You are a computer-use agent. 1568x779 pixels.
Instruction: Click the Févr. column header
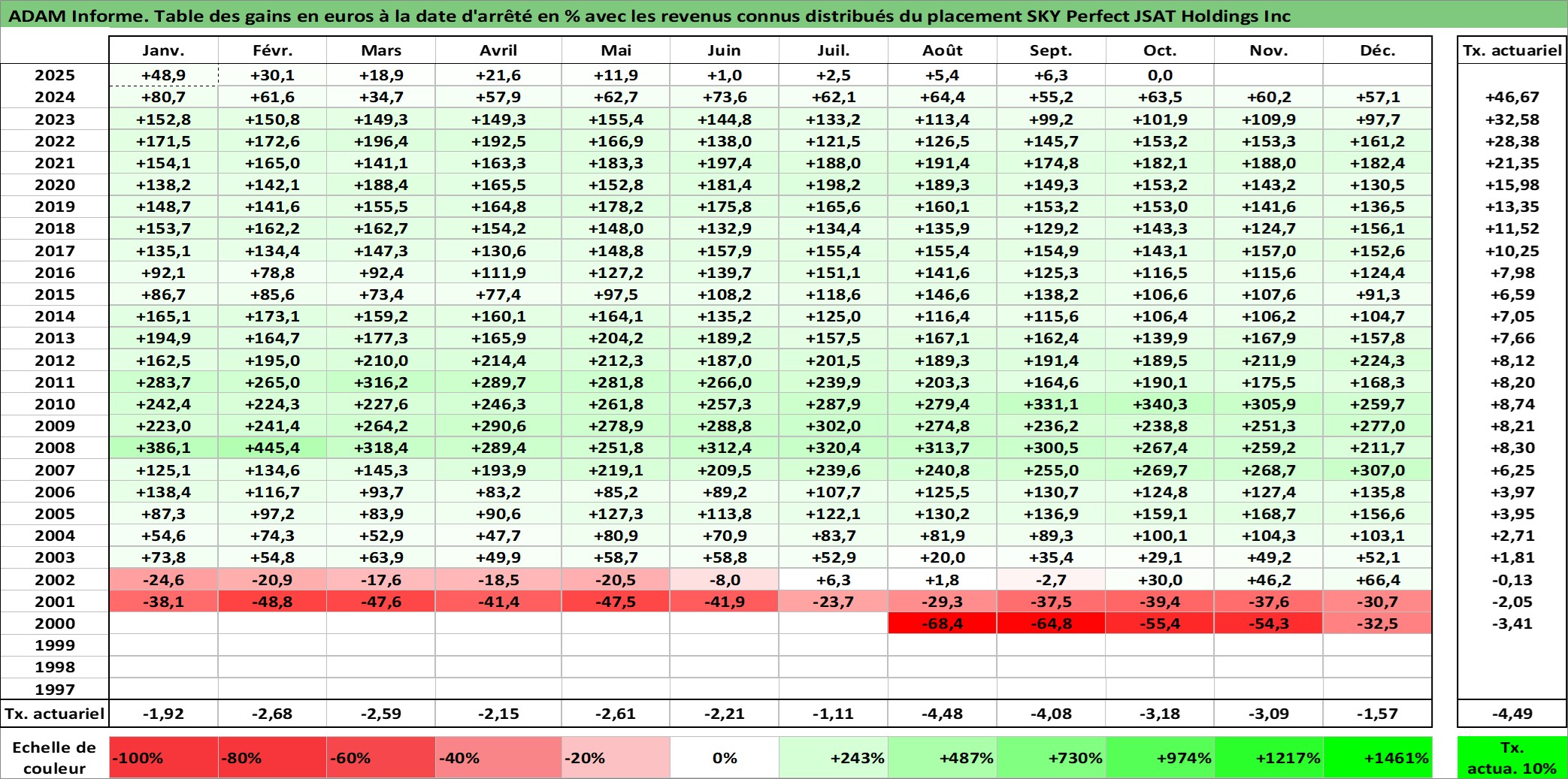(x=272, y=50)
